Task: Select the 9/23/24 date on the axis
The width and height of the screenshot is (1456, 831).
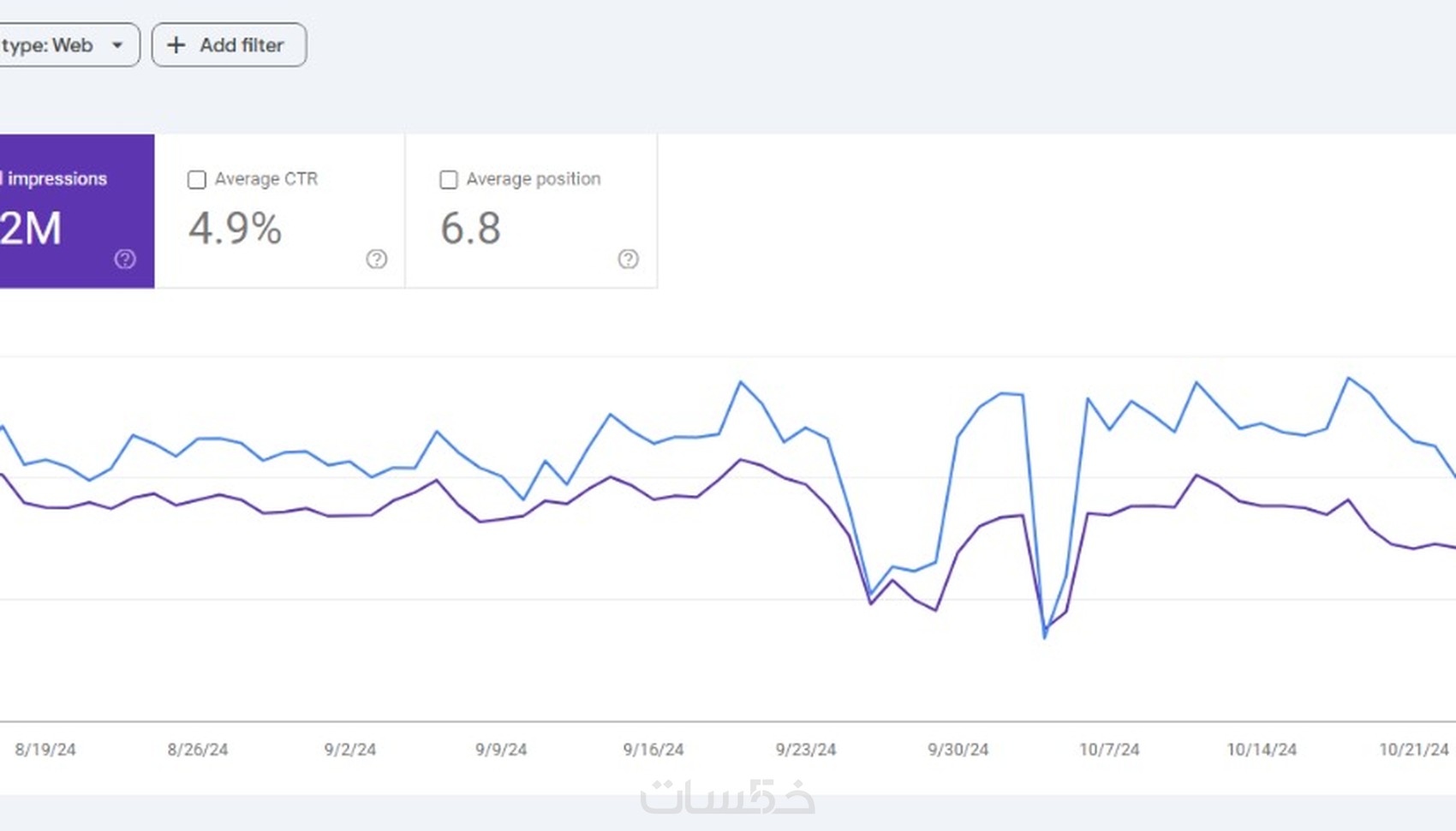Action: (806, 750)
